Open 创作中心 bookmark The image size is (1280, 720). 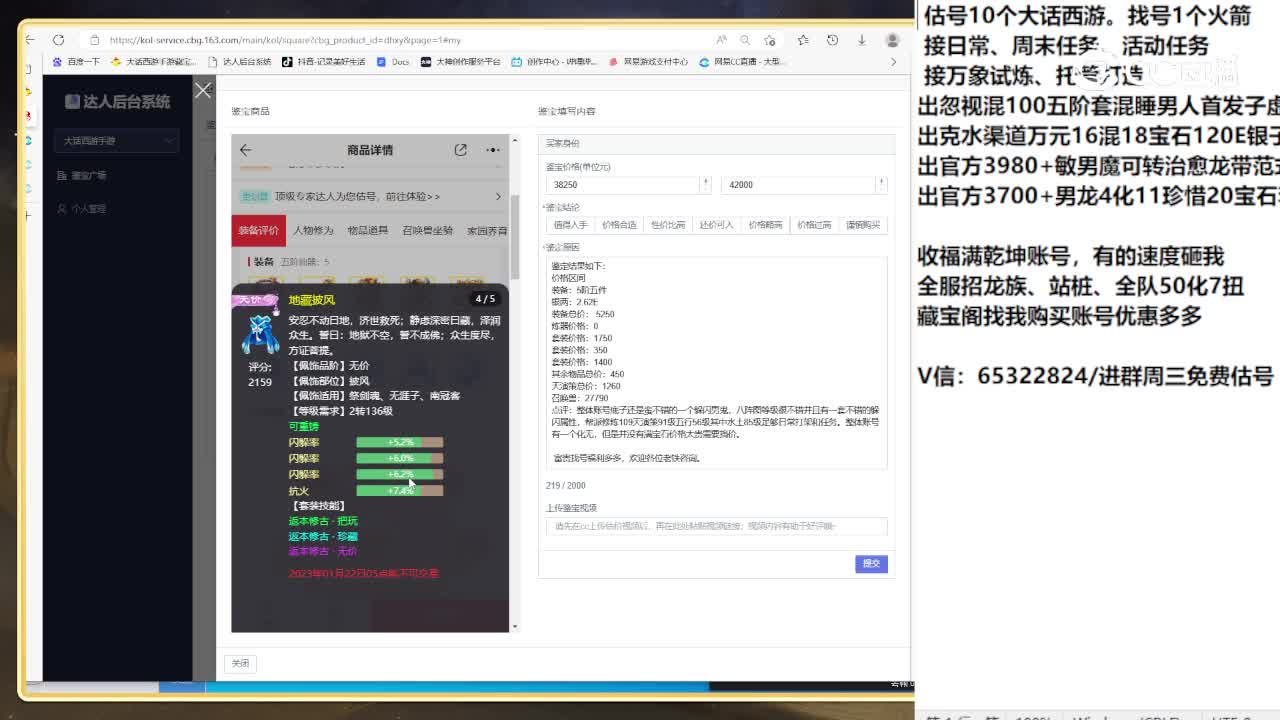pyautogui.click(x=554, y=62)
